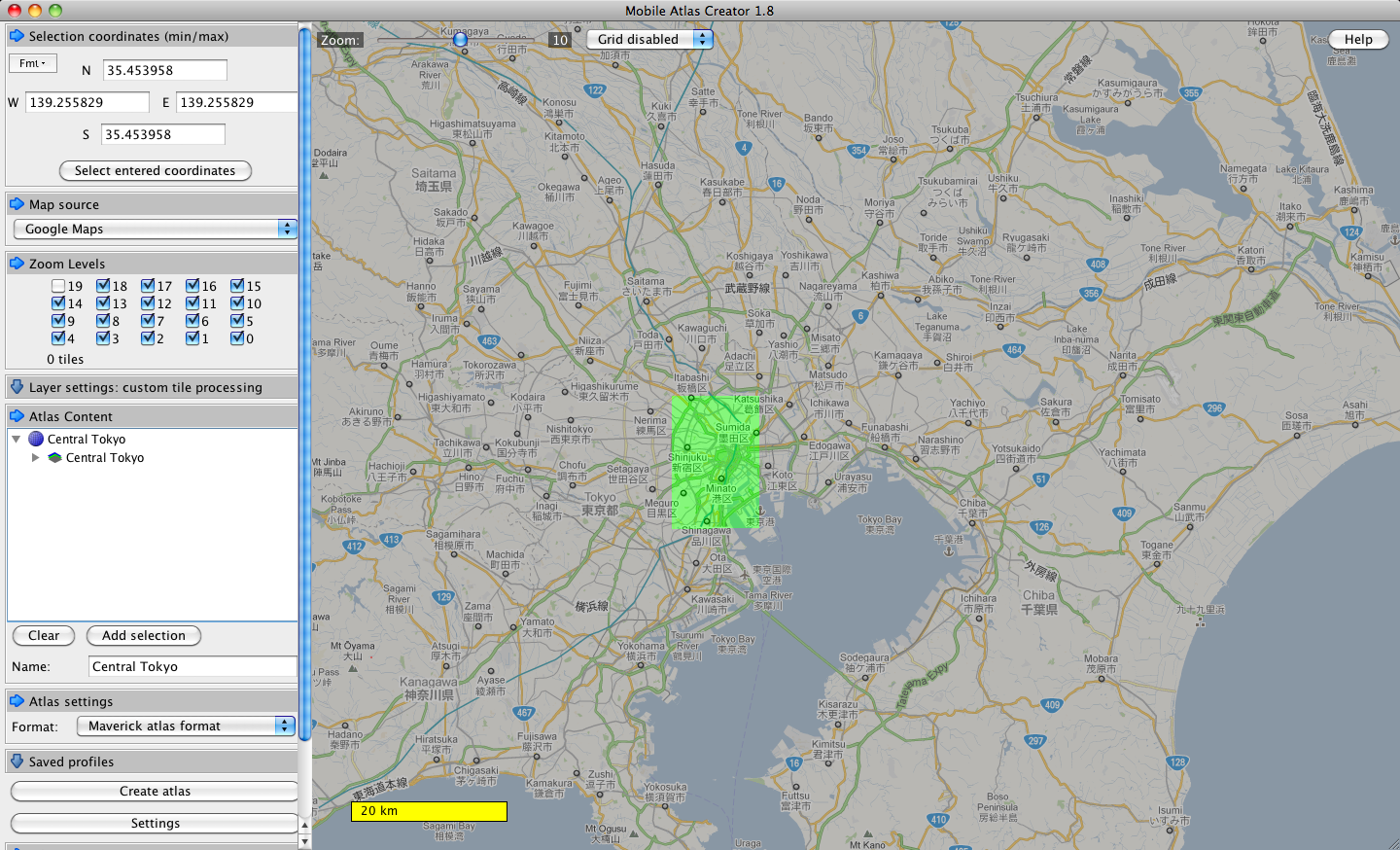The width and height of the screenshot is (1400, 850).
Task: Click the left panel vertical scrollbar
Action: tap(305, 384)
